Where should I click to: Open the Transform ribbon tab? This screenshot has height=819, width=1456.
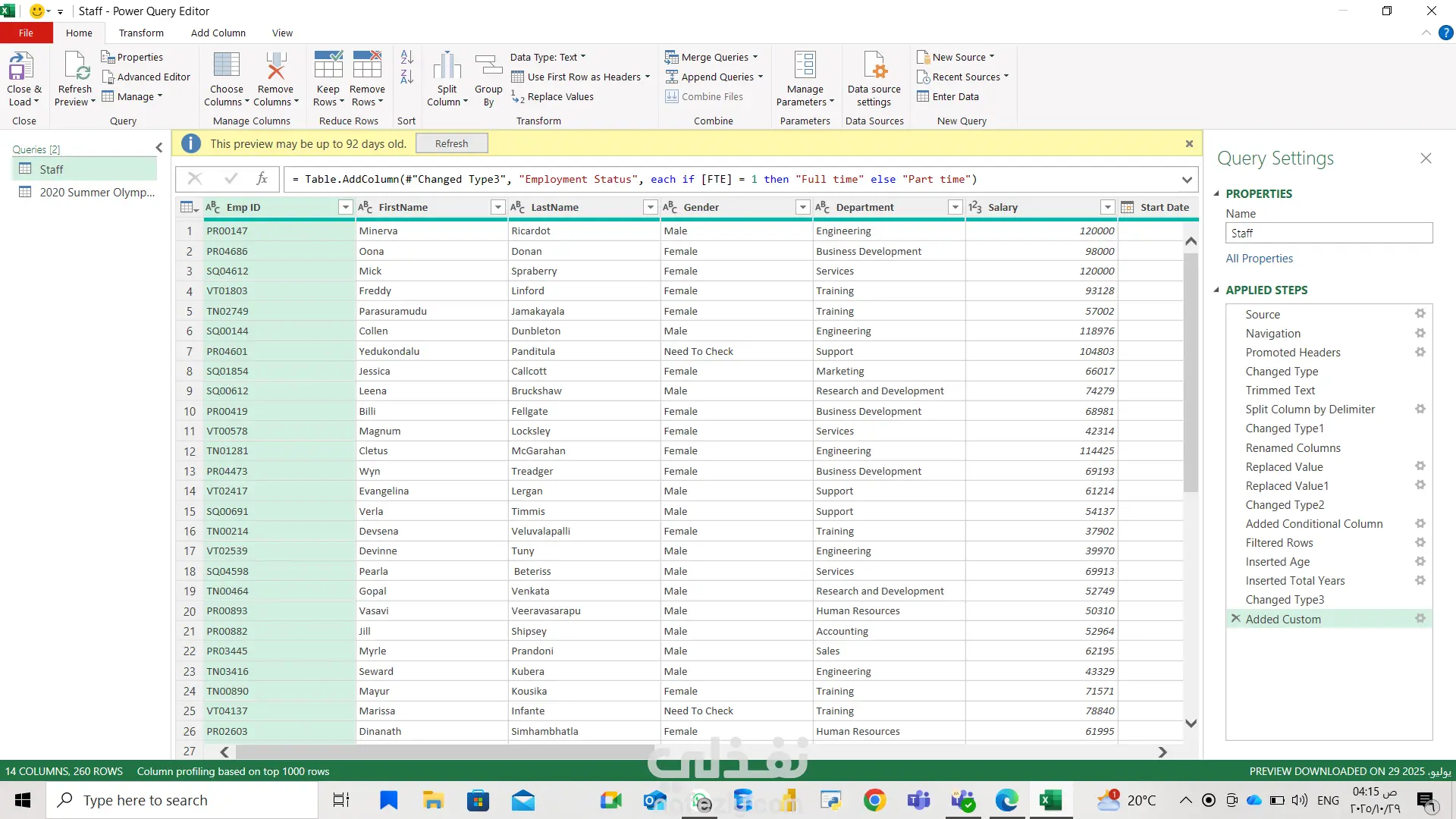[x=141, y=33]
